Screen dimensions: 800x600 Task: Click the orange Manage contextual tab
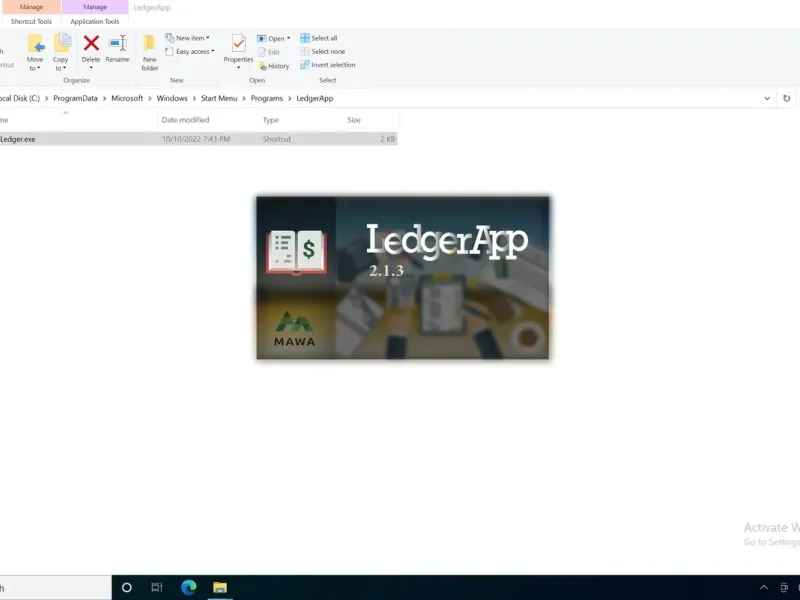point(31,7)
